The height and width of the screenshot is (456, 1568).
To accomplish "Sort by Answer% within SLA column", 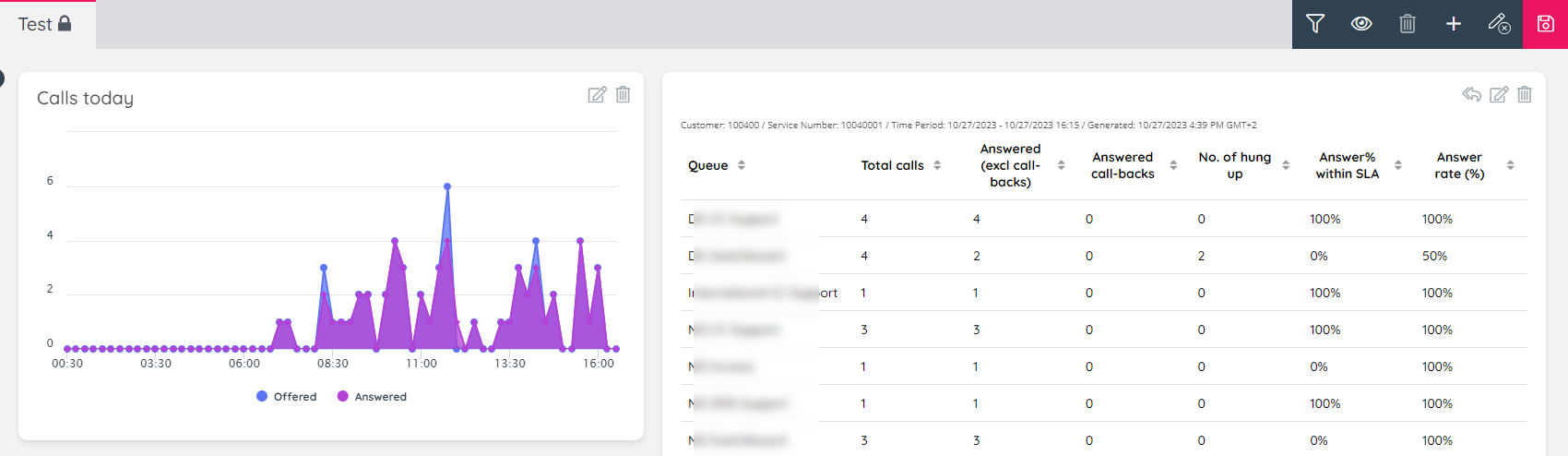I will click(x=1398, y=165).
